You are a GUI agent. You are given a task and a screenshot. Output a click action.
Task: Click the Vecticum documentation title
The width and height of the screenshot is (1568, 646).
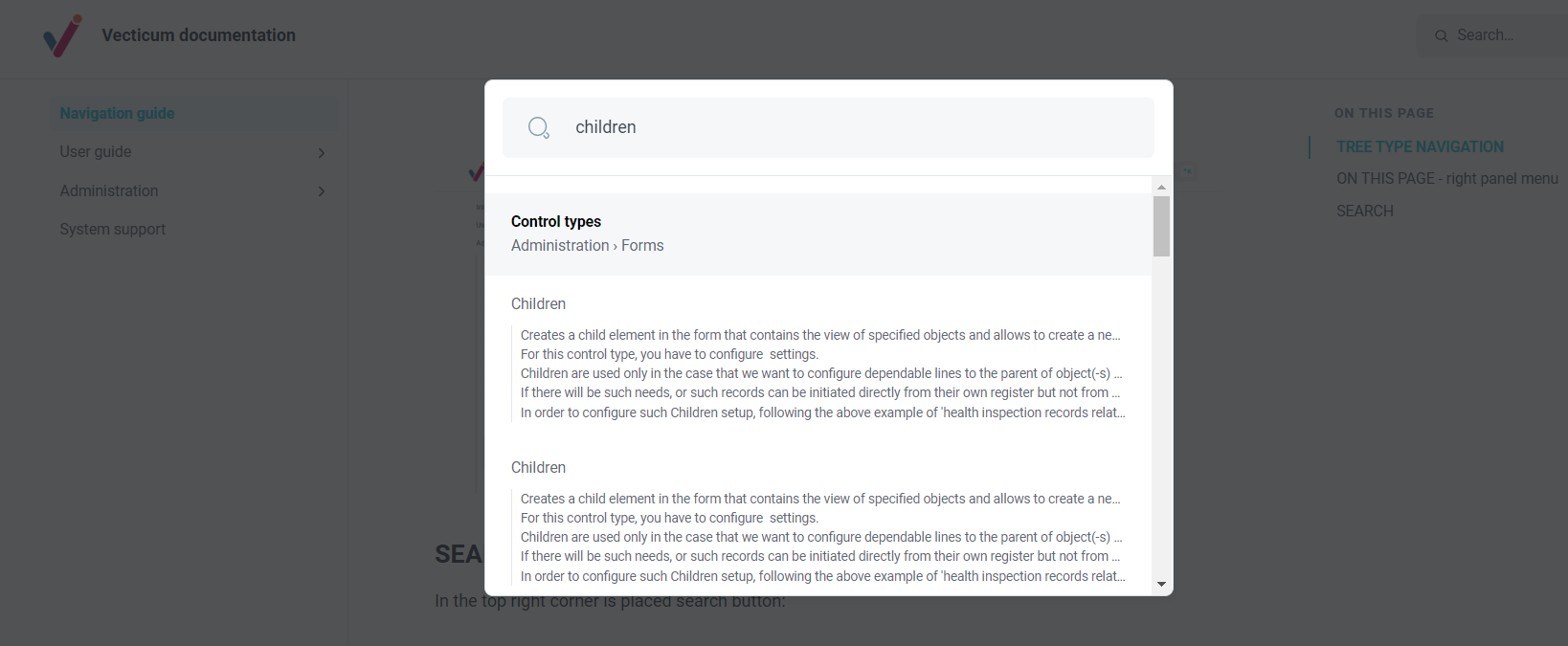[198, 35]
